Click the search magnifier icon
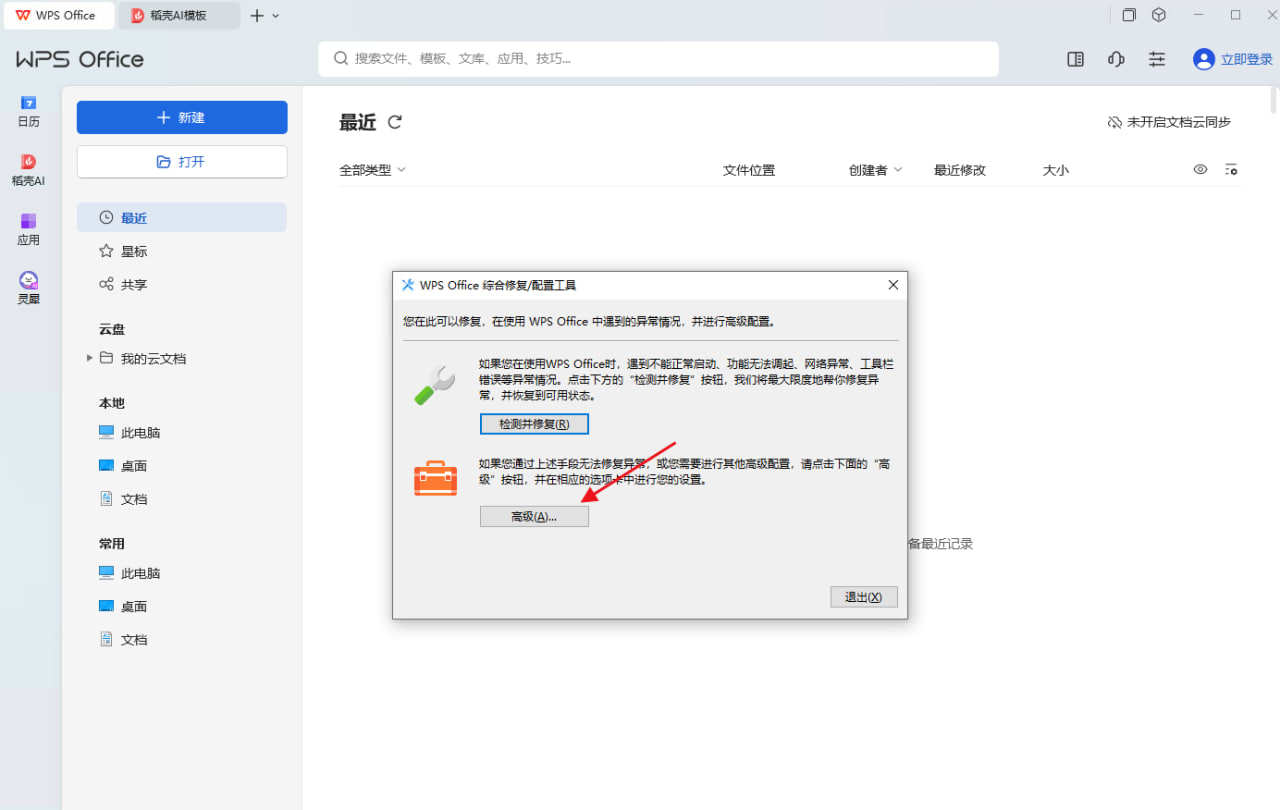 (341, 59)
